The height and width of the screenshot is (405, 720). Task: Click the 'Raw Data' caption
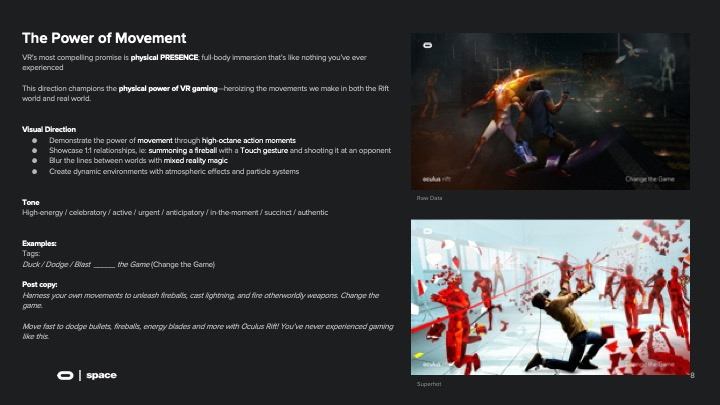(x=429, y=198)
